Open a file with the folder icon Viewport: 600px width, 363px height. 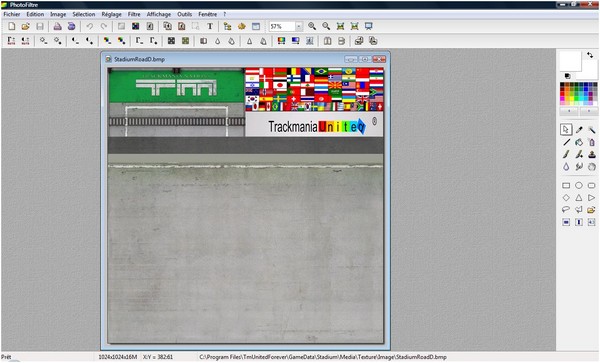tap(26, 26)
